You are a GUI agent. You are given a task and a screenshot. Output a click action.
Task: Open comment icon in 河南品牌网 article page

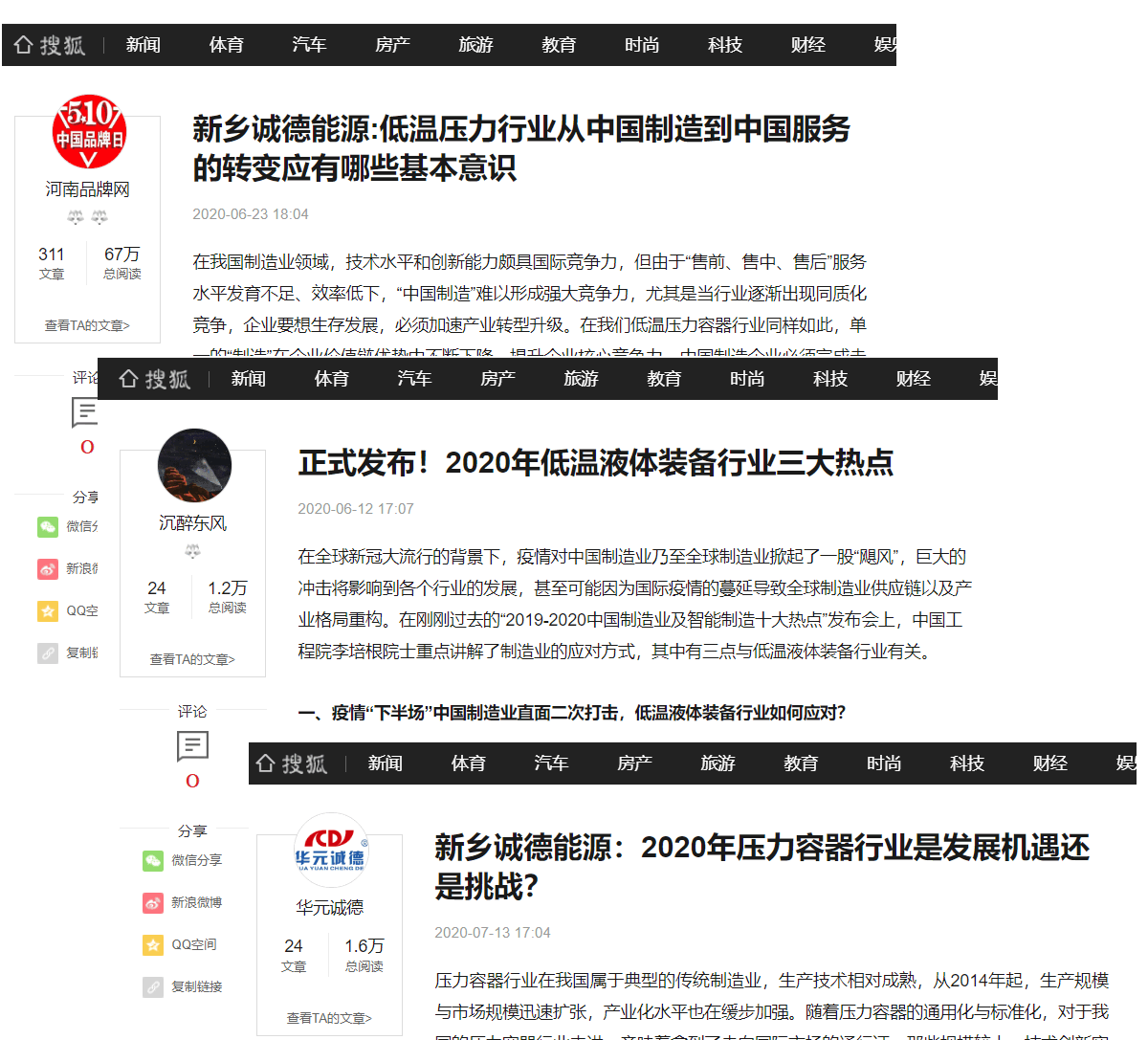coord(85,412)
